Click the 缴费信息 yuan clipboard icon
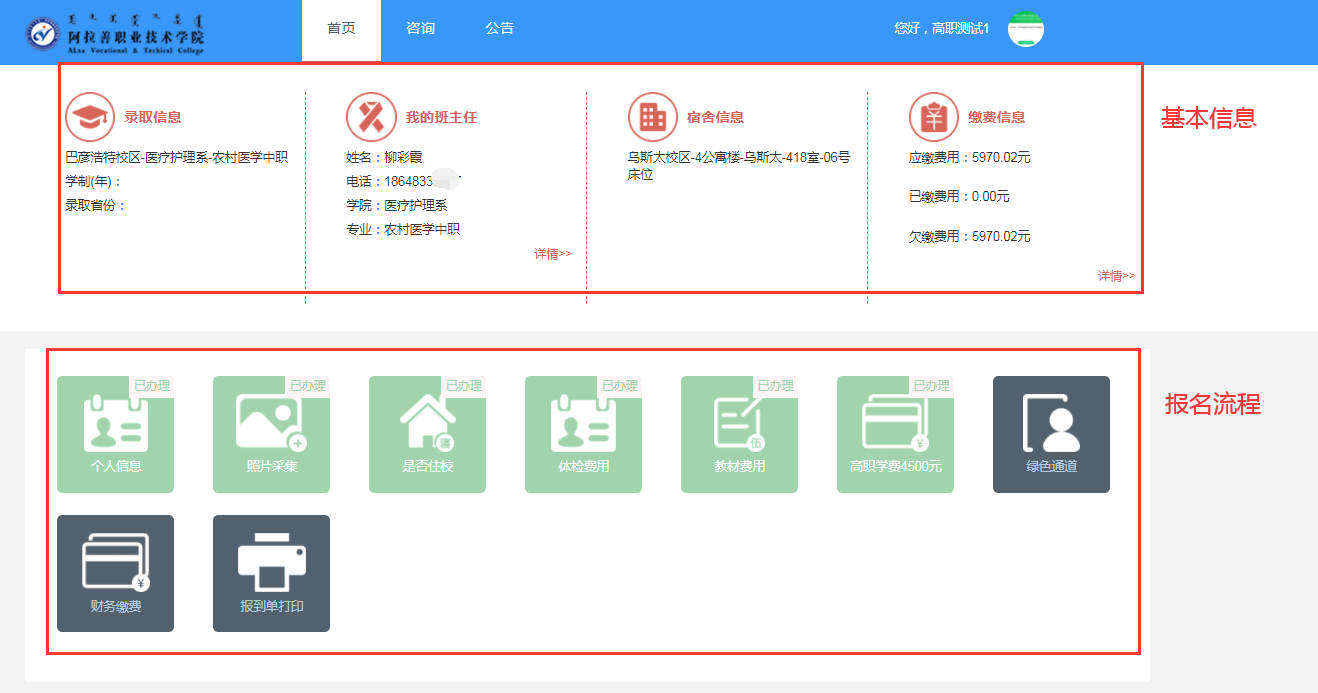The width and height of the screenshot is (1318, 693). [934, 117]
